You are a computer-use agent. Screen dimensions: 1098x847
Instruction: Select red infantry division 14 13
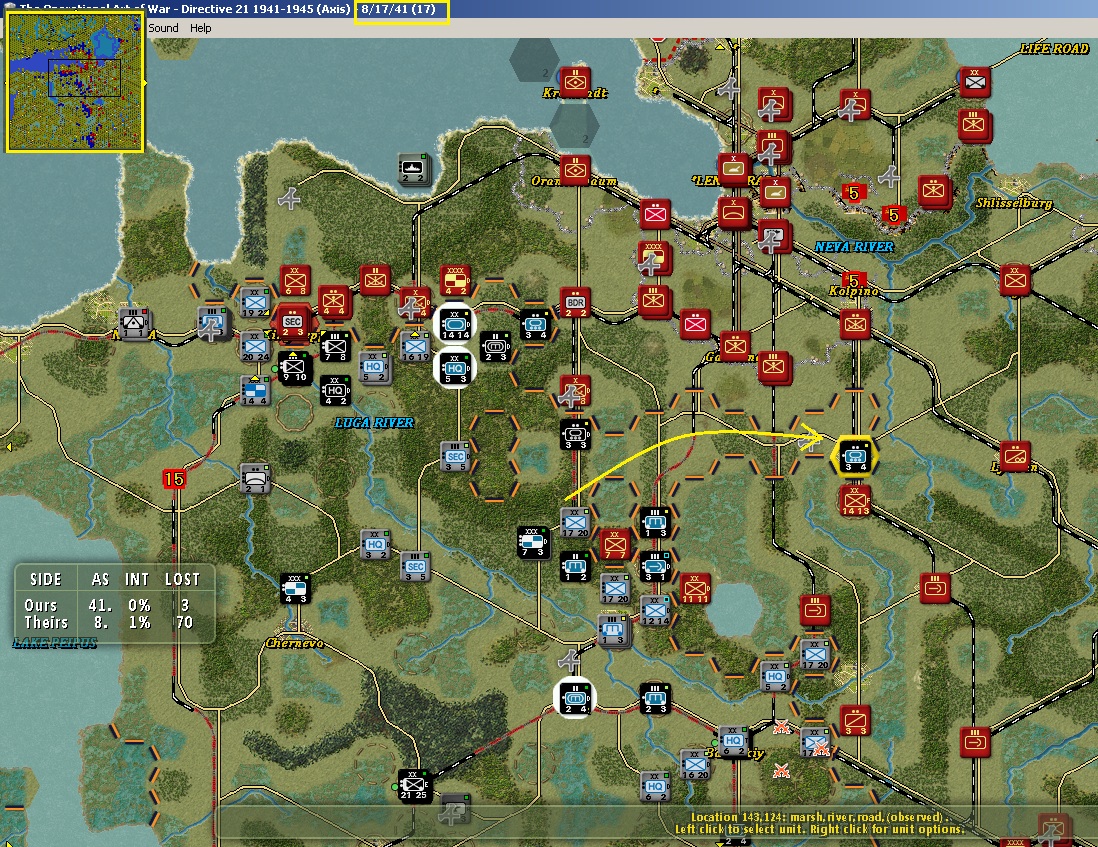[x=854, y=500]
